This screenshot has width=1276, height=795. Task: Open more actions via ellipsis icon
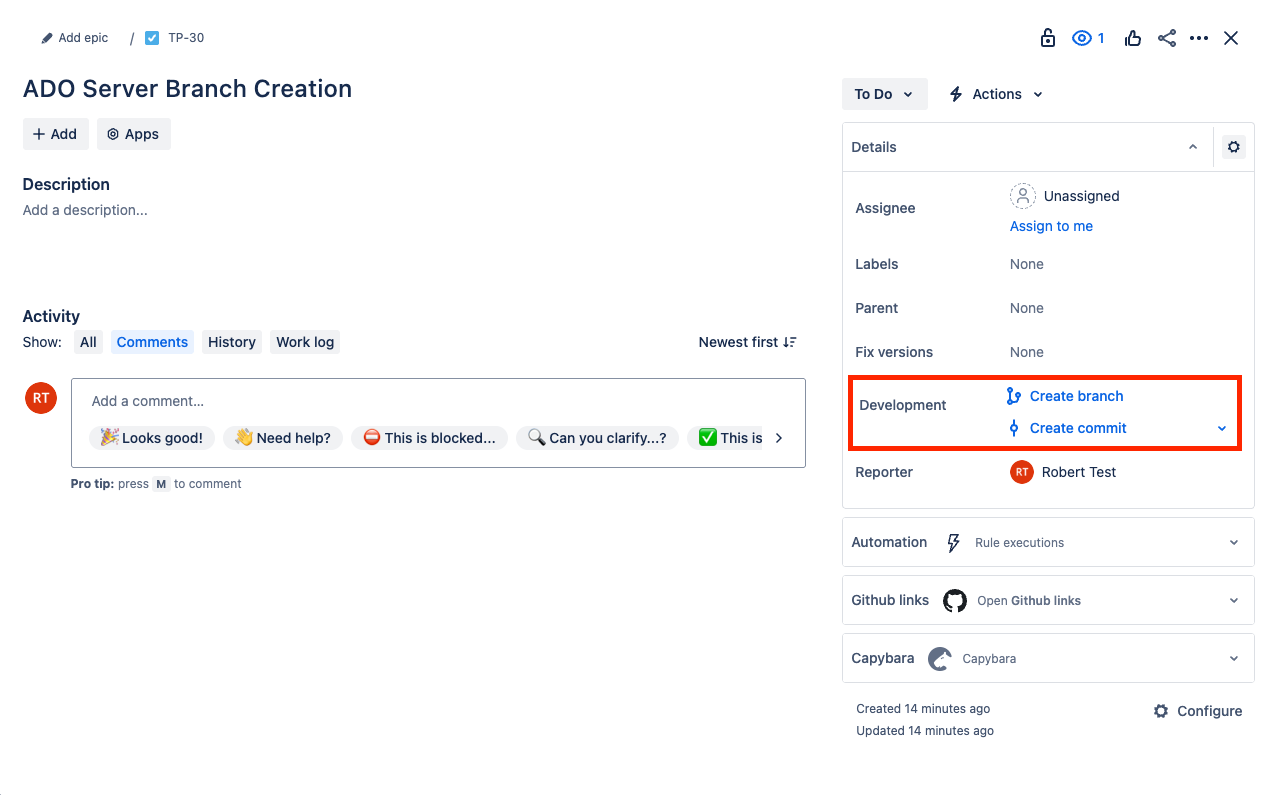(1199, 37)
